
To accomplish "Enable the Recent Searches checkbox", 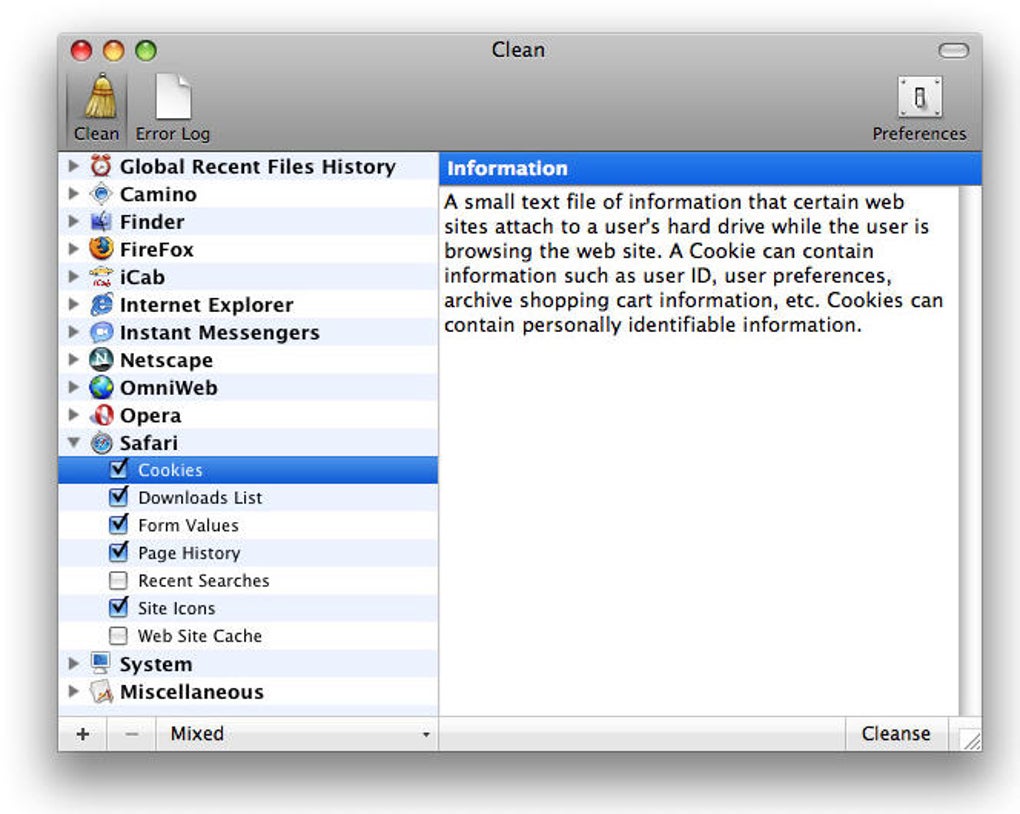I will click(118, 580).
